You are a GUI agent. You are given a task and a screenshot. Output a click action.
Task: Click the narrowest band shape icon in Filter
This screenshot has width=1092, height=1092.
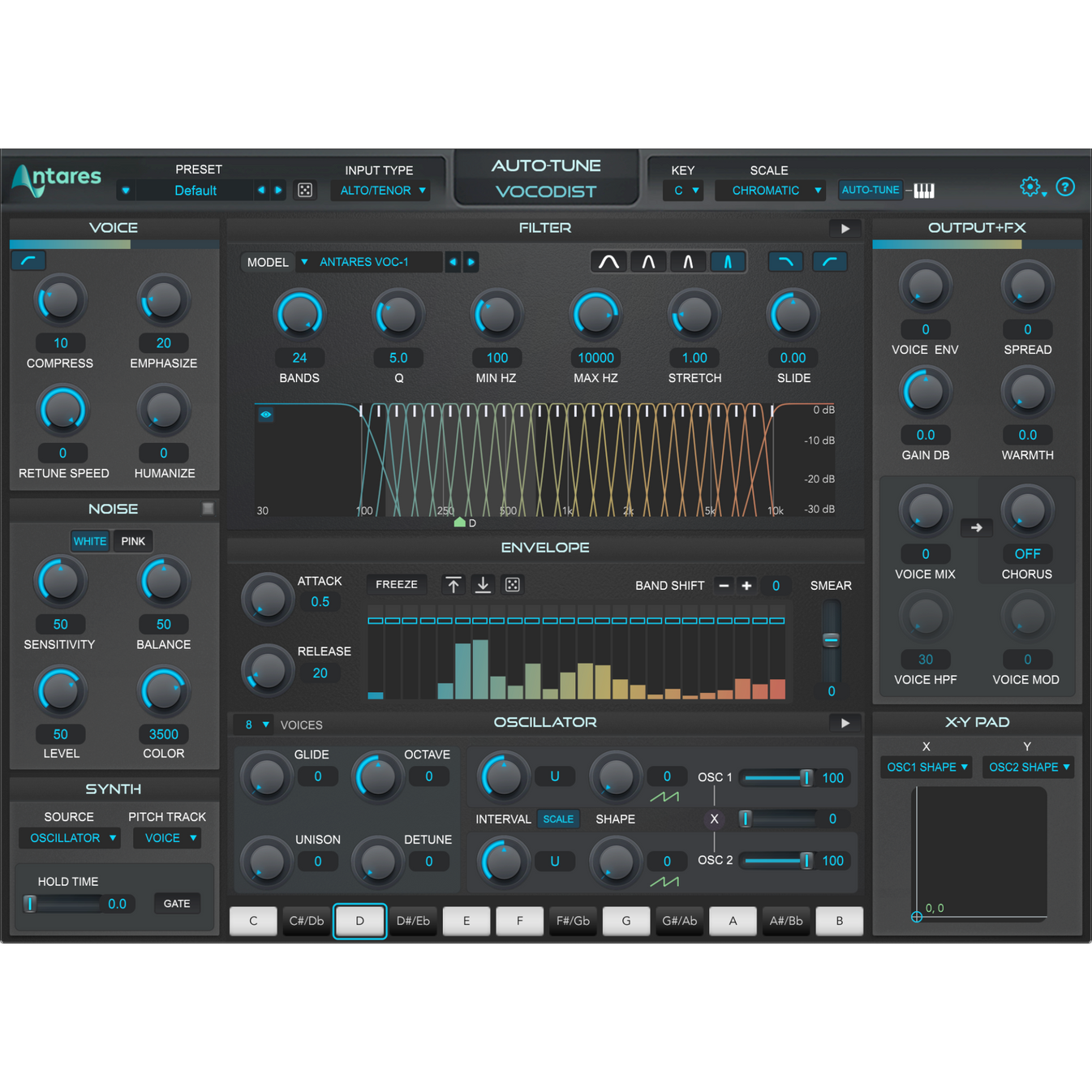pos(728,261)
